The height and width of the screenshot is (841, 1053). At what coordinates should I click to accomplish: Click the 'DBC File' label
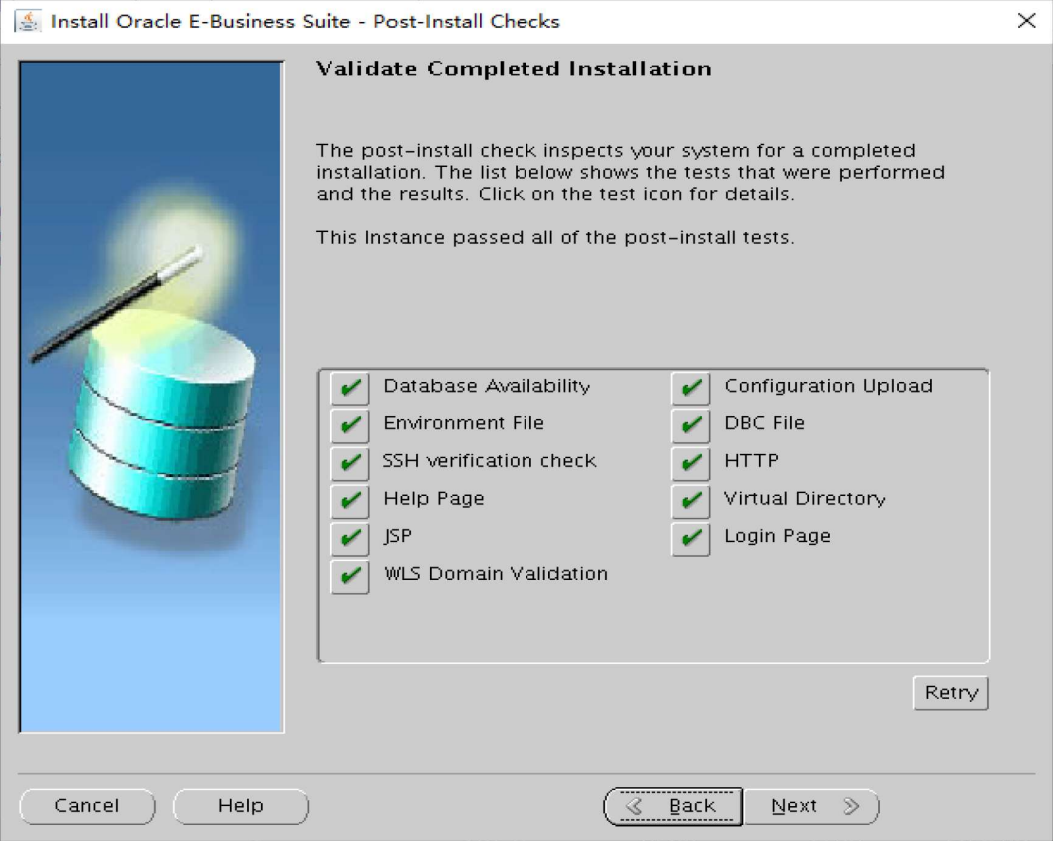(764, 423)
